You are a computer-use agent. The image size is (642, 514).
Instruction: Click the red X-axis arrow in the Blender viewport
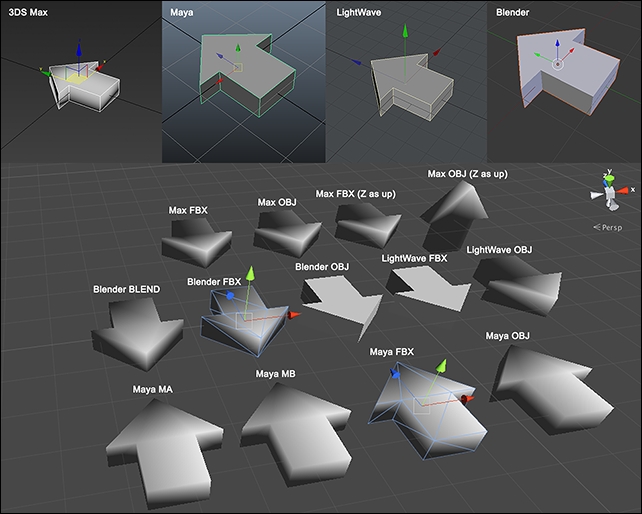click(571, 50)
